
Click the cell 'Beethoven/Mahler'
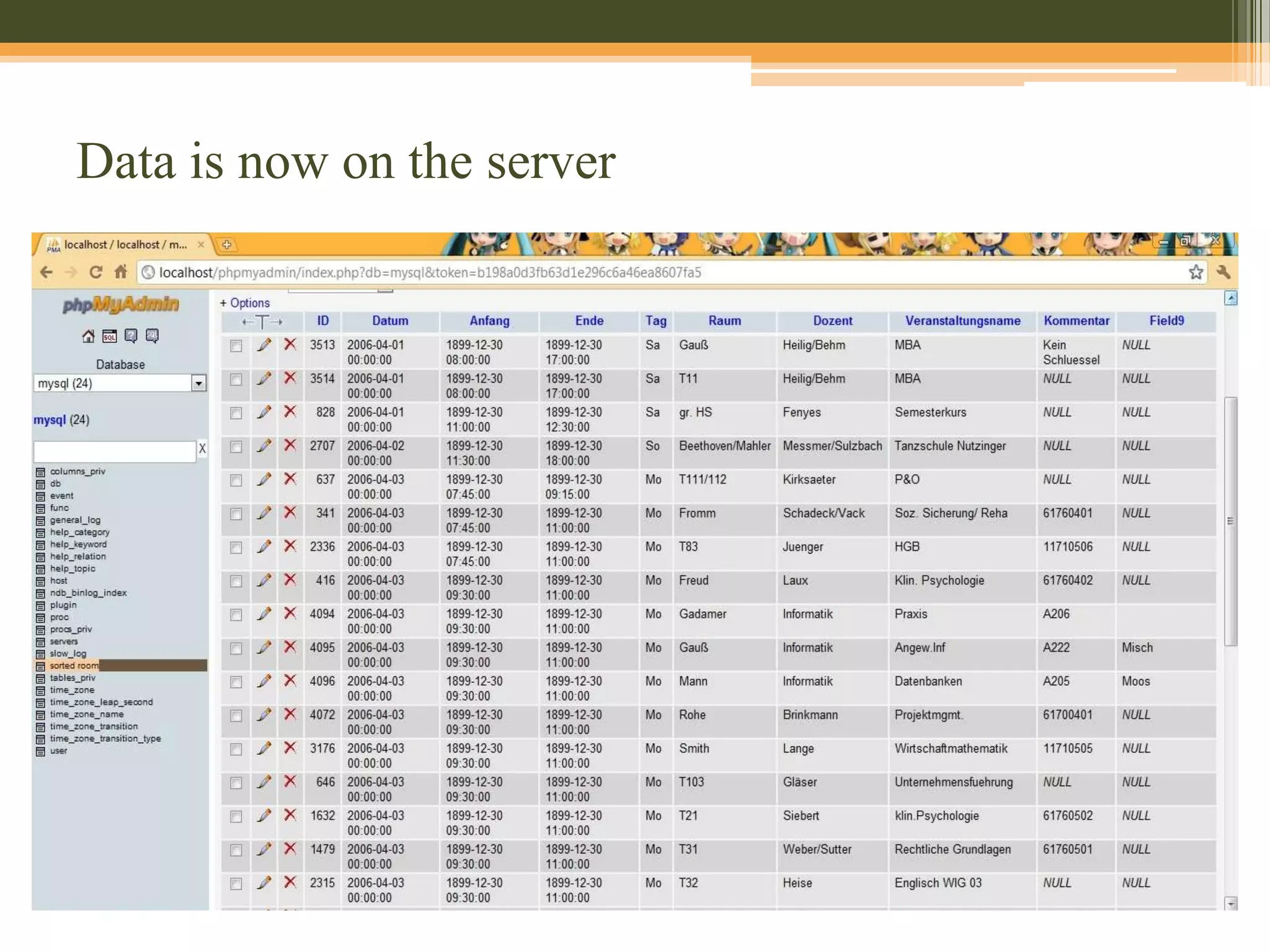[x=724, y=446]
